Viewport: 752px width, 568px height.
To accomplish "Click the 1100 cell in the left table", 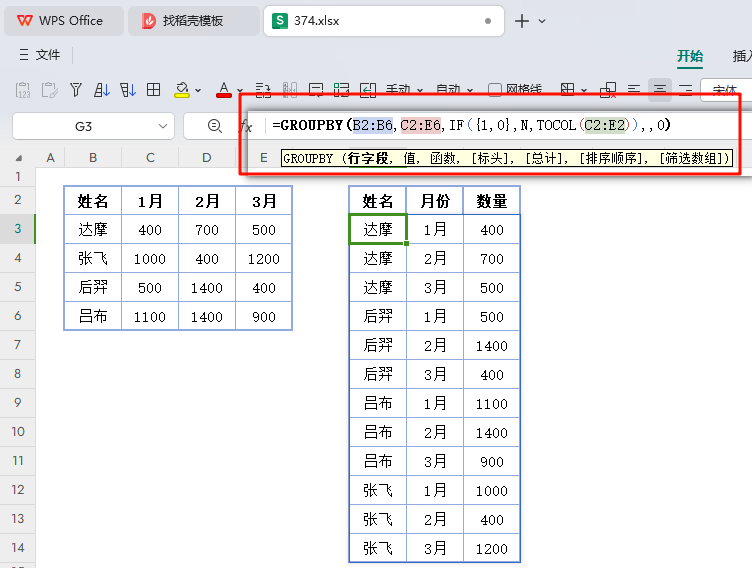I will click(150, 316).
